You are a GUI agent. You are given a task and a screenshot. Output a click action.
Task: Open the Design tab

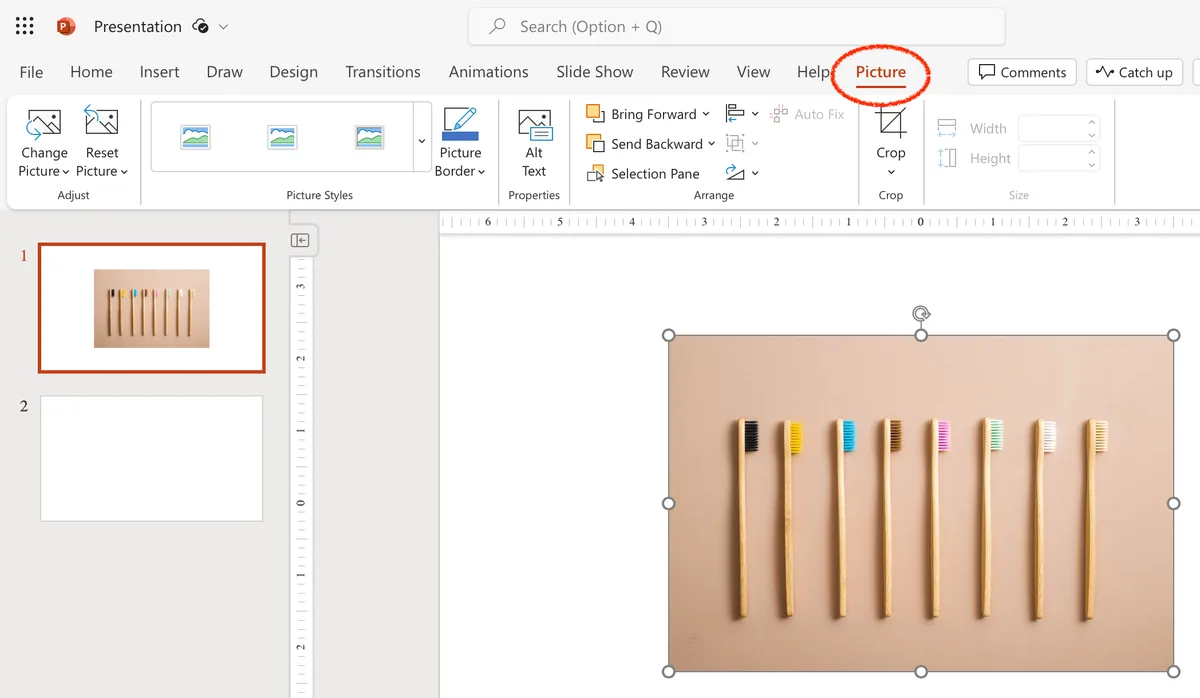click(294, 72)
